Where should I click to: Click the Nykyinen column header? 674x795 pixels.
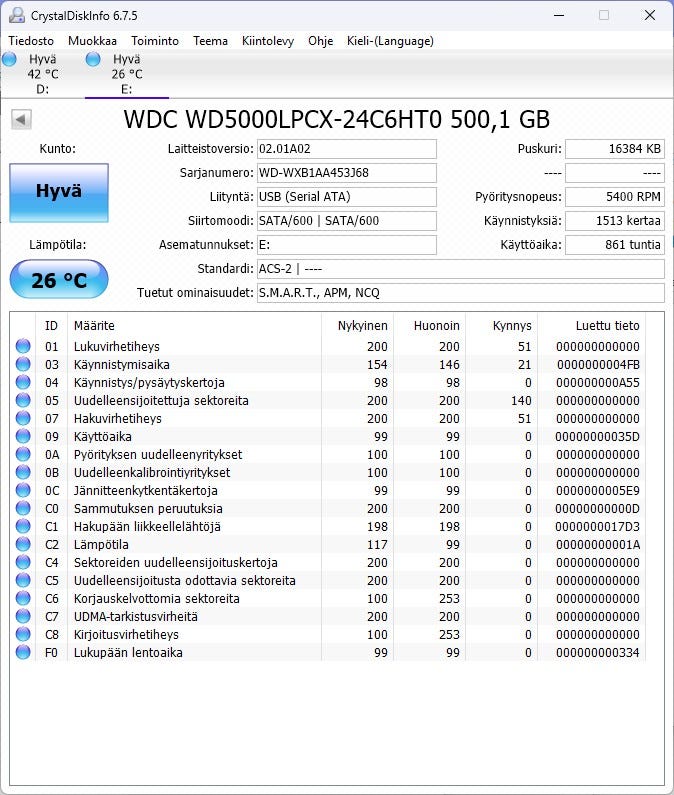(358, 326)
